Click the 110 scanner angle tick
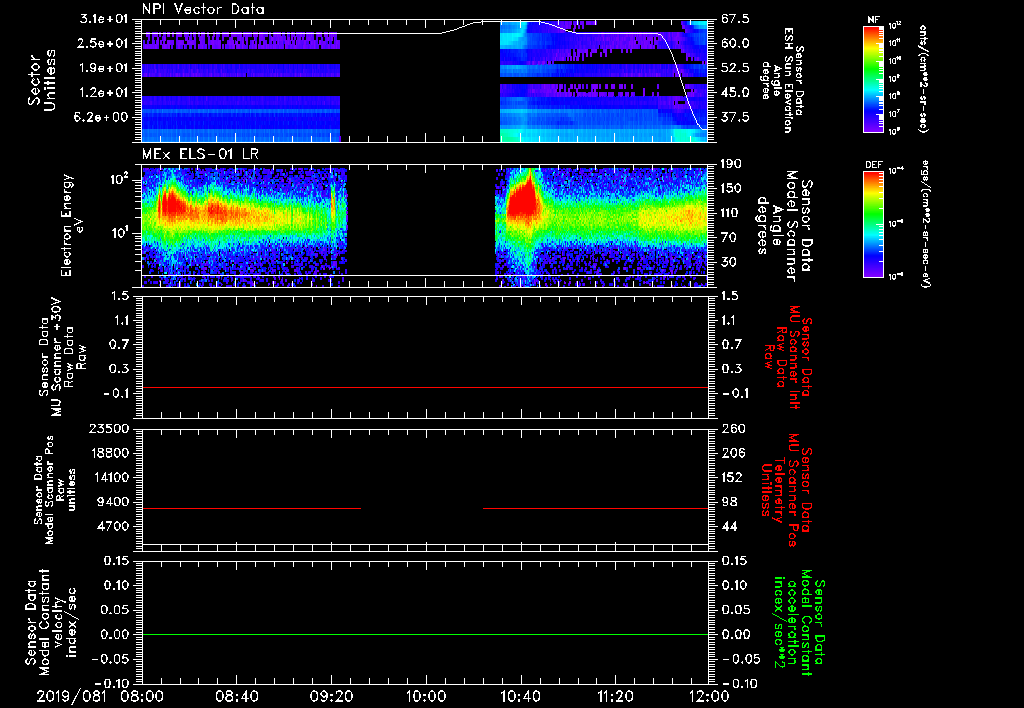The height and width of the screenshot is (708, 1024). pos(731,213)
